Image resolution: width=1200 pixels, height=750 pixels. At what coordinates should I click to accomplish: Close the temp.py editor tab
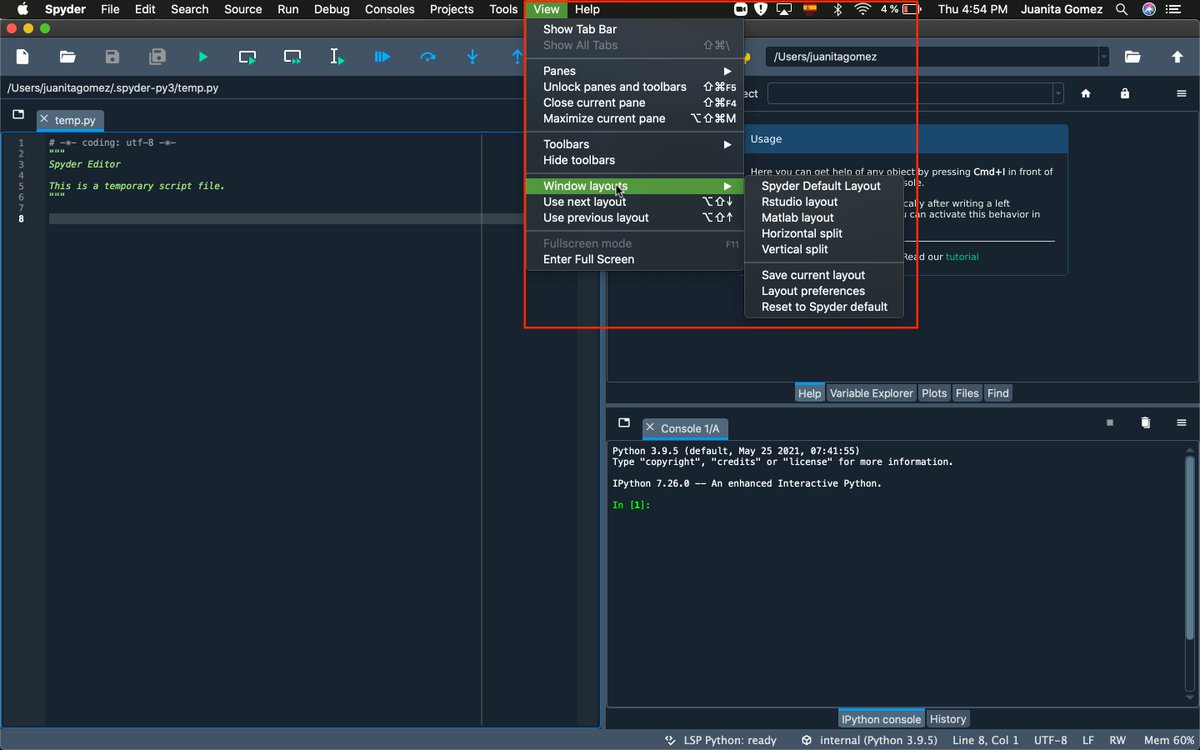[x=44, y=119]
